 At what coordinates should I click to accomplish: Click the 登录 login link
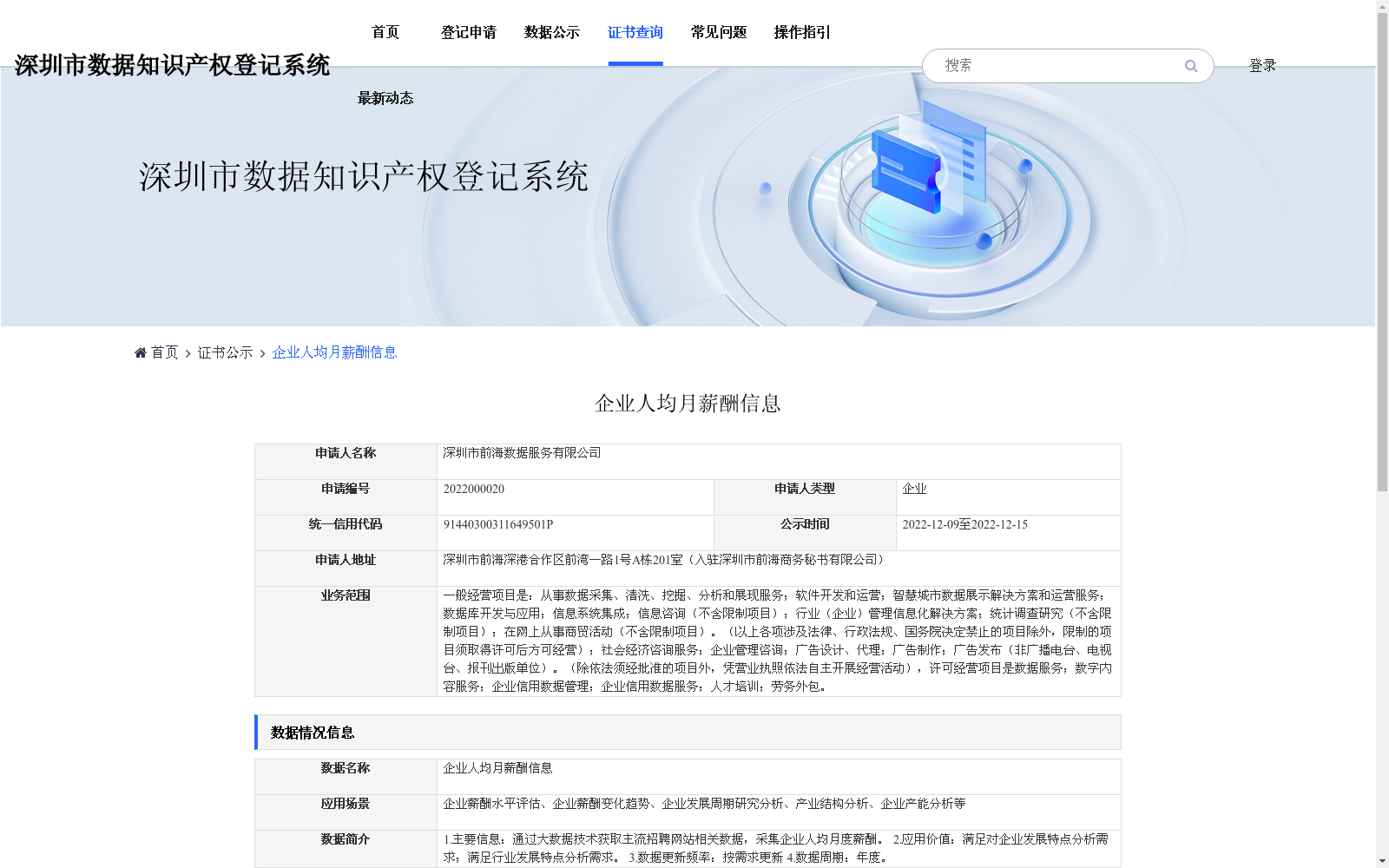click(1262, 66)
